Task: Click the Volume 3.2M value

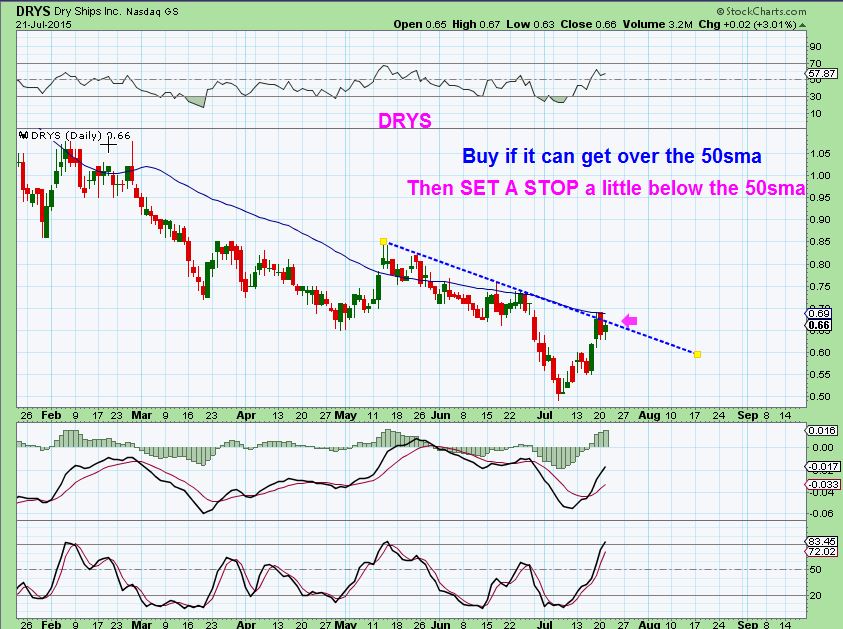Action: pyautogui.click(x=658, y=24)
